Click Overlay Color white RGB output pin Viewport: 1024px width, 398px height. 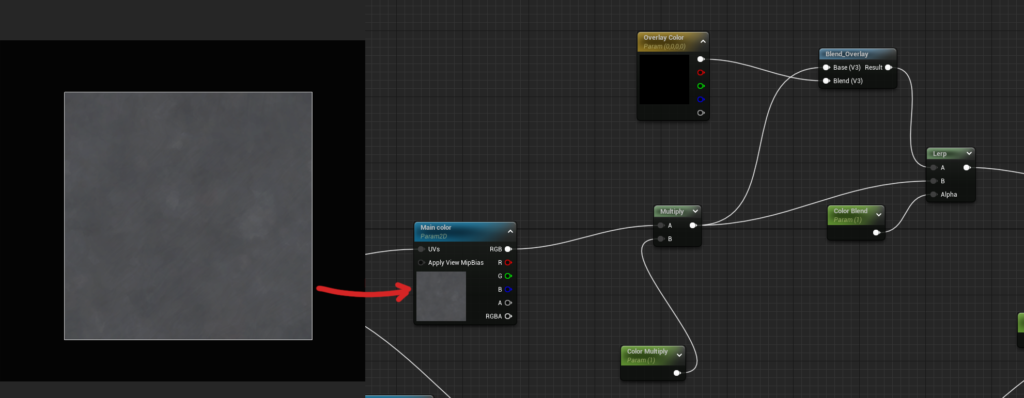701,59
